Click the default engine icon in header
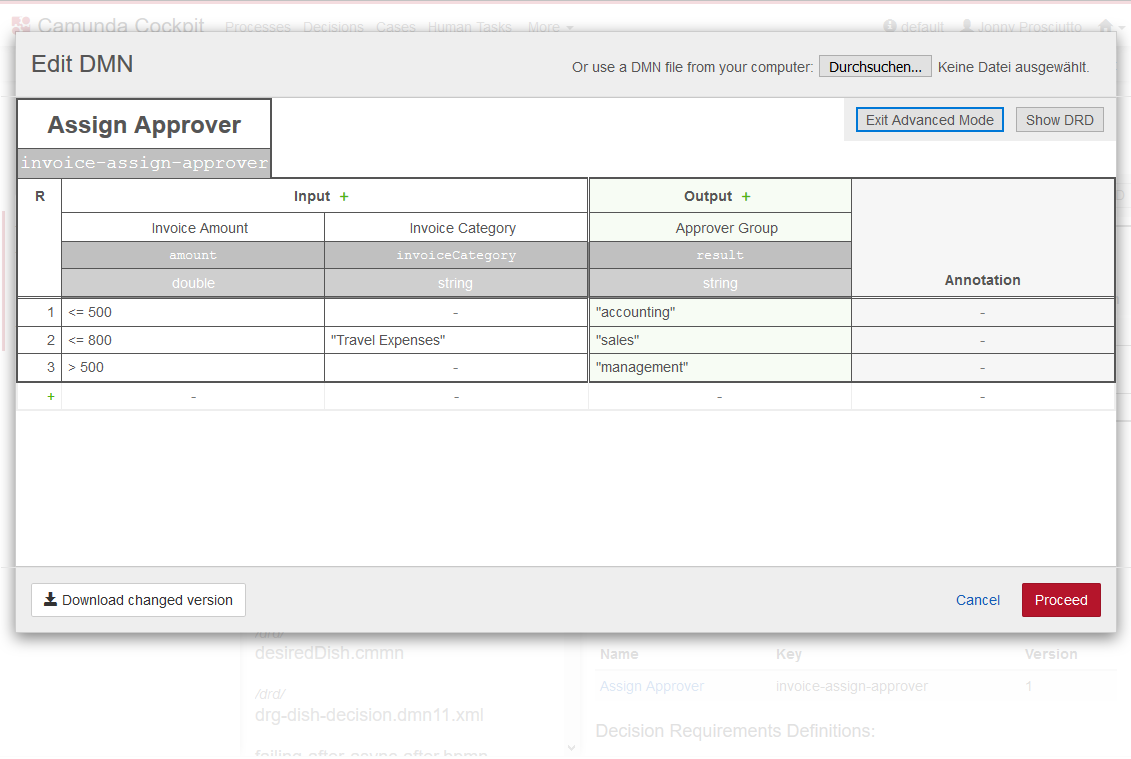The image size is (1131, 759). click(x=890, y=27)
